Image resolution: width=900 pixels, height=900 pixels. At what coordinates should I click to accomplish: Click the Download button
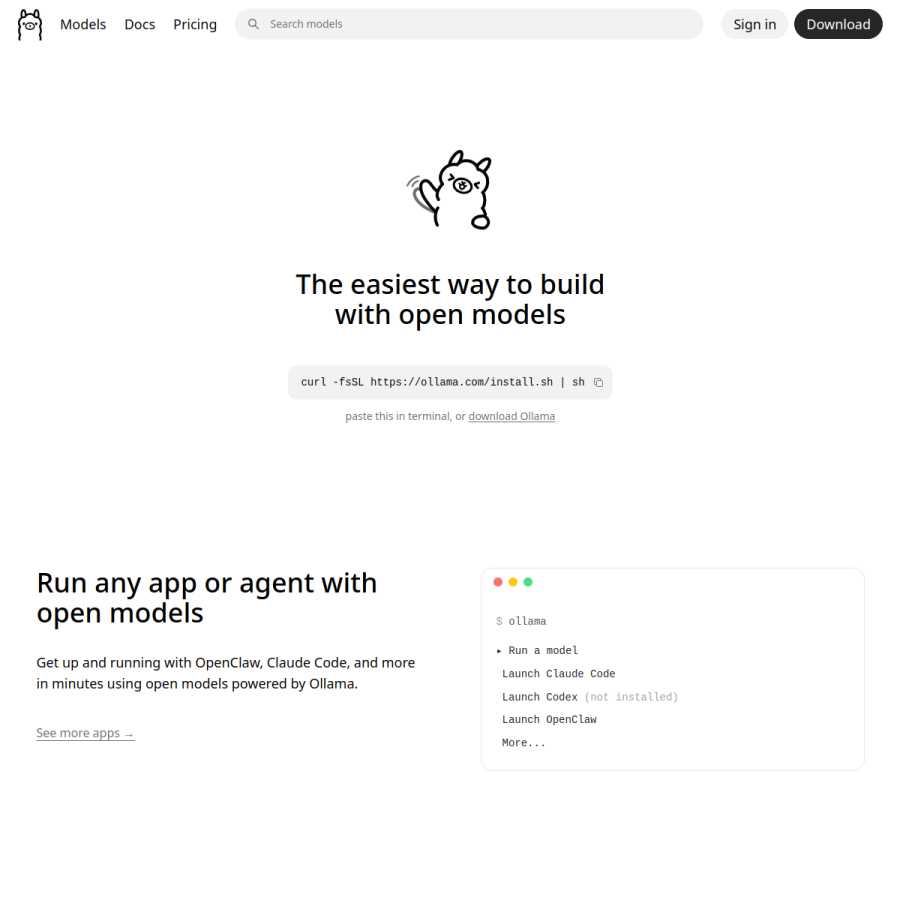pyautogui.click(x=838, y=24)
